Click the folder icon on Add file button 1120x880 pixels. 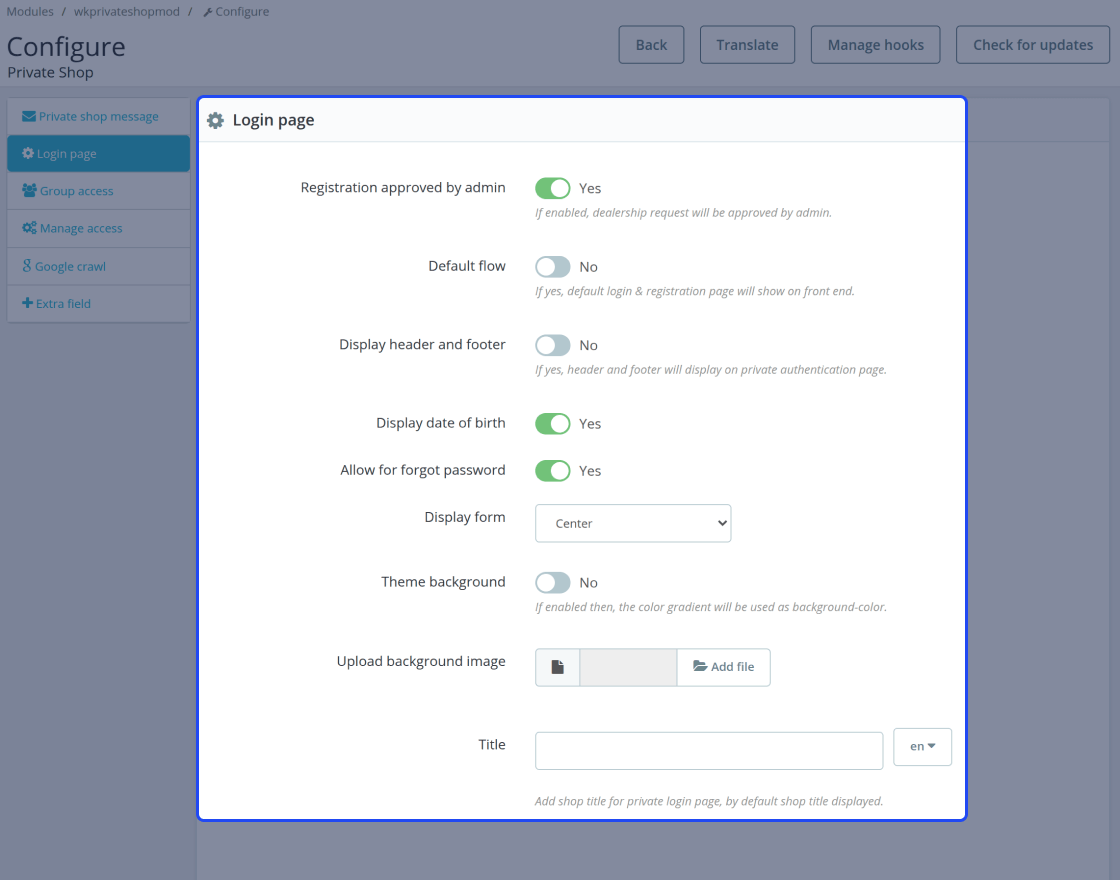tap(700, 666)
